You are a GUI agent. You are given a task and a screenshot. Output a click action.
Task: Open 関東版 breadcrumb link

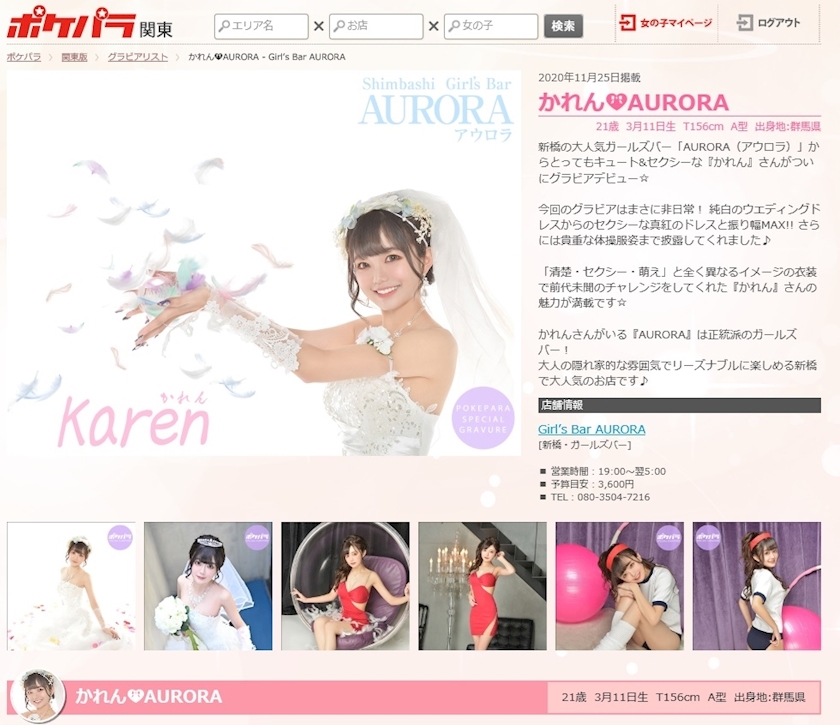[74, 57]
